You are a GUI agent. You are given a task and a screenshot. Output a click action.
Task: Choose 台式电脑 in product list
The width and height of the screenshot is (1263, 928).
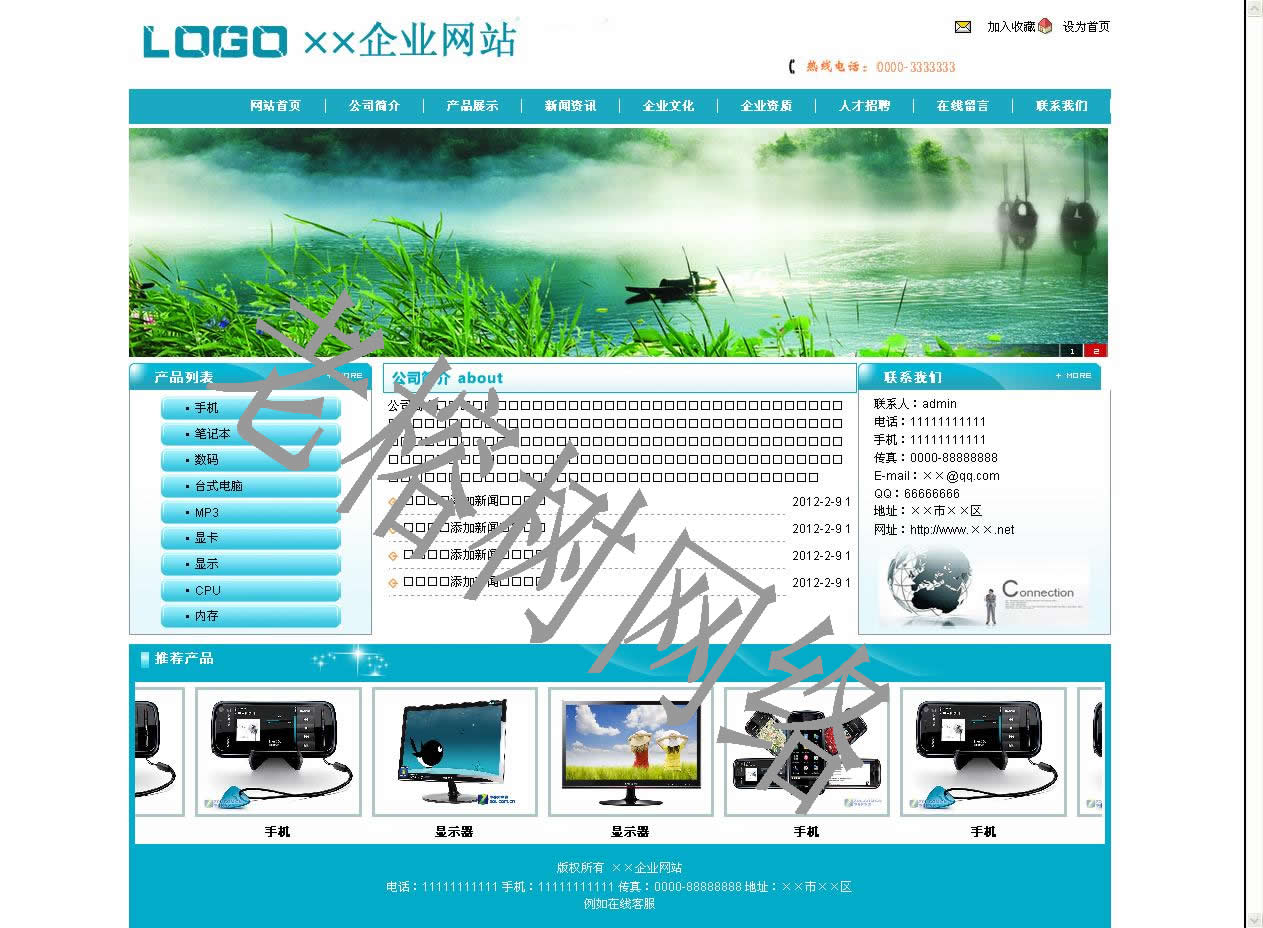(x=250, y=486)
